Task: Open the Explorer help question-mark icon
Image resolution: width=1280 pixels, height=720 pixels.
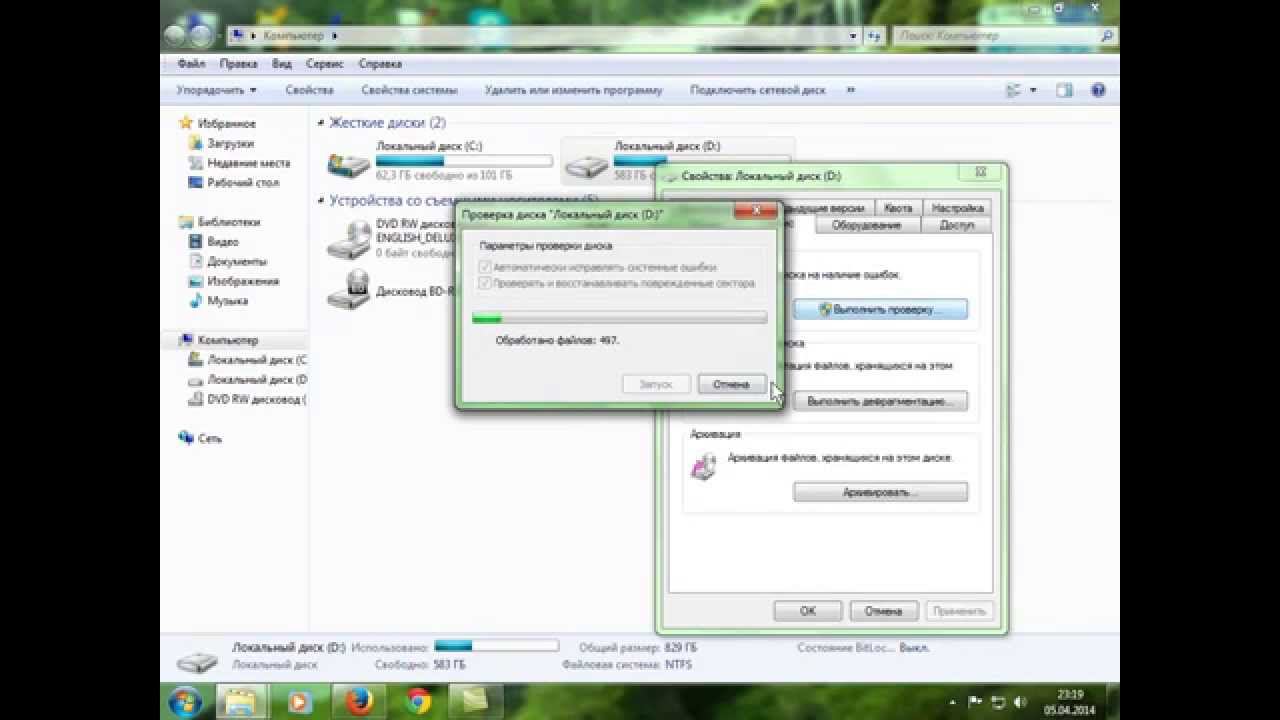Action: click(1099, 90)
